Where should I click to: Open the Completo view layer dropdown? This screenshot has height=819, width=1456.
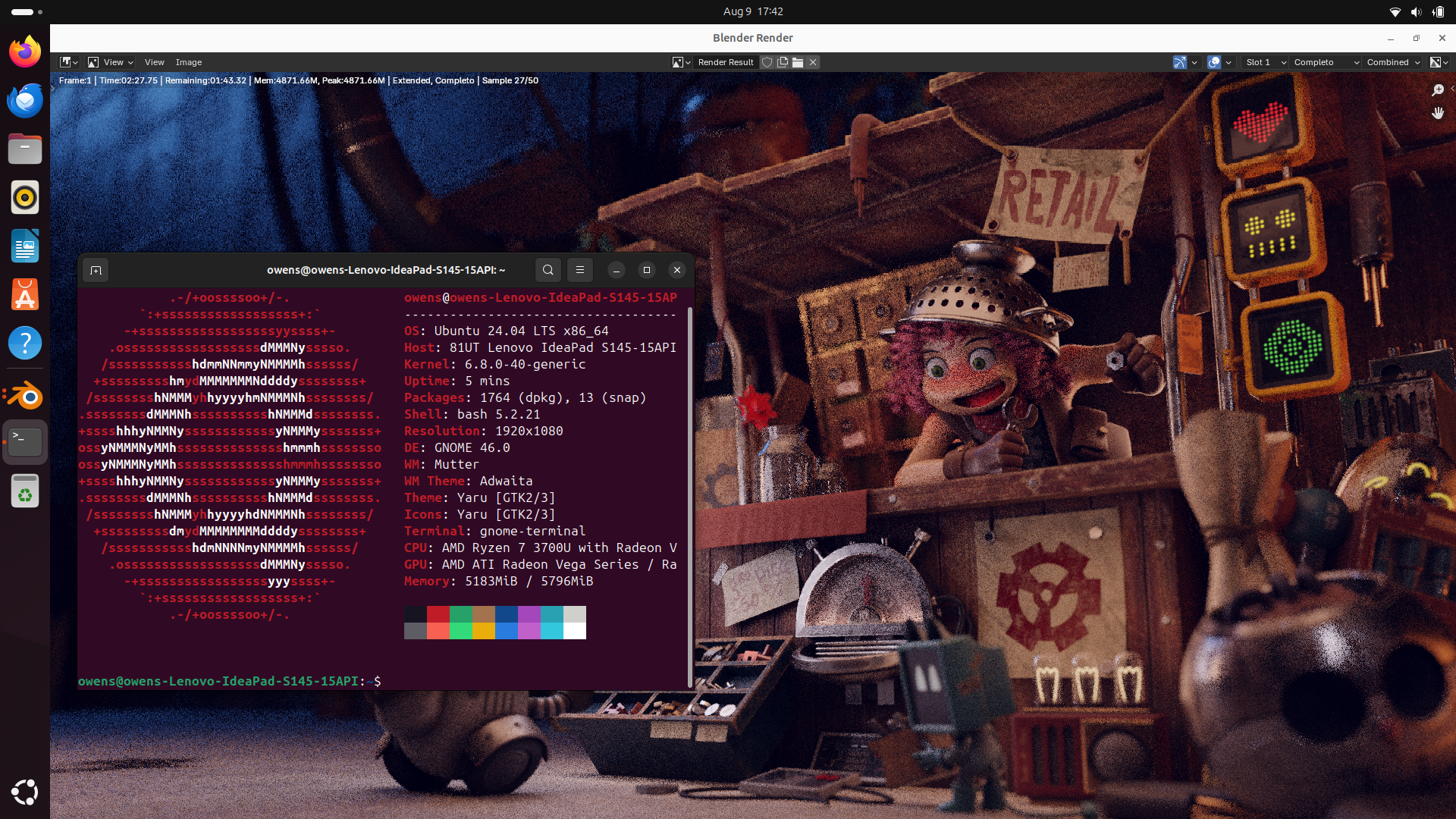click(x=1326, y=62)
